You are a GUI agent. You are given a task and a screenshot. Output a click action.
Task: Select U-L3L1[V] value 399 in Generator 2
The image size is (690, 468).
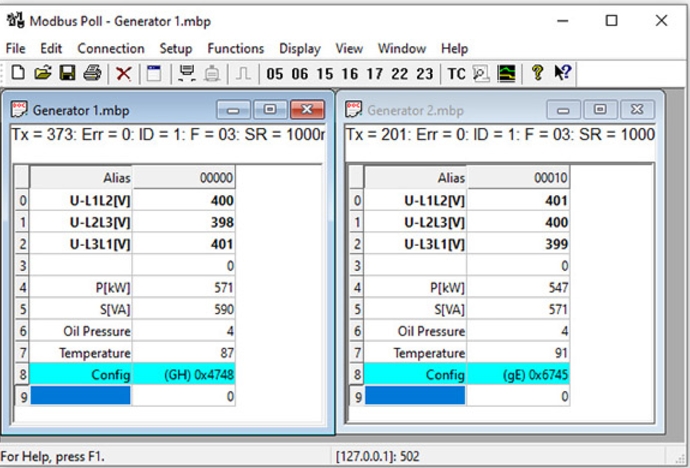pos(518,244)
